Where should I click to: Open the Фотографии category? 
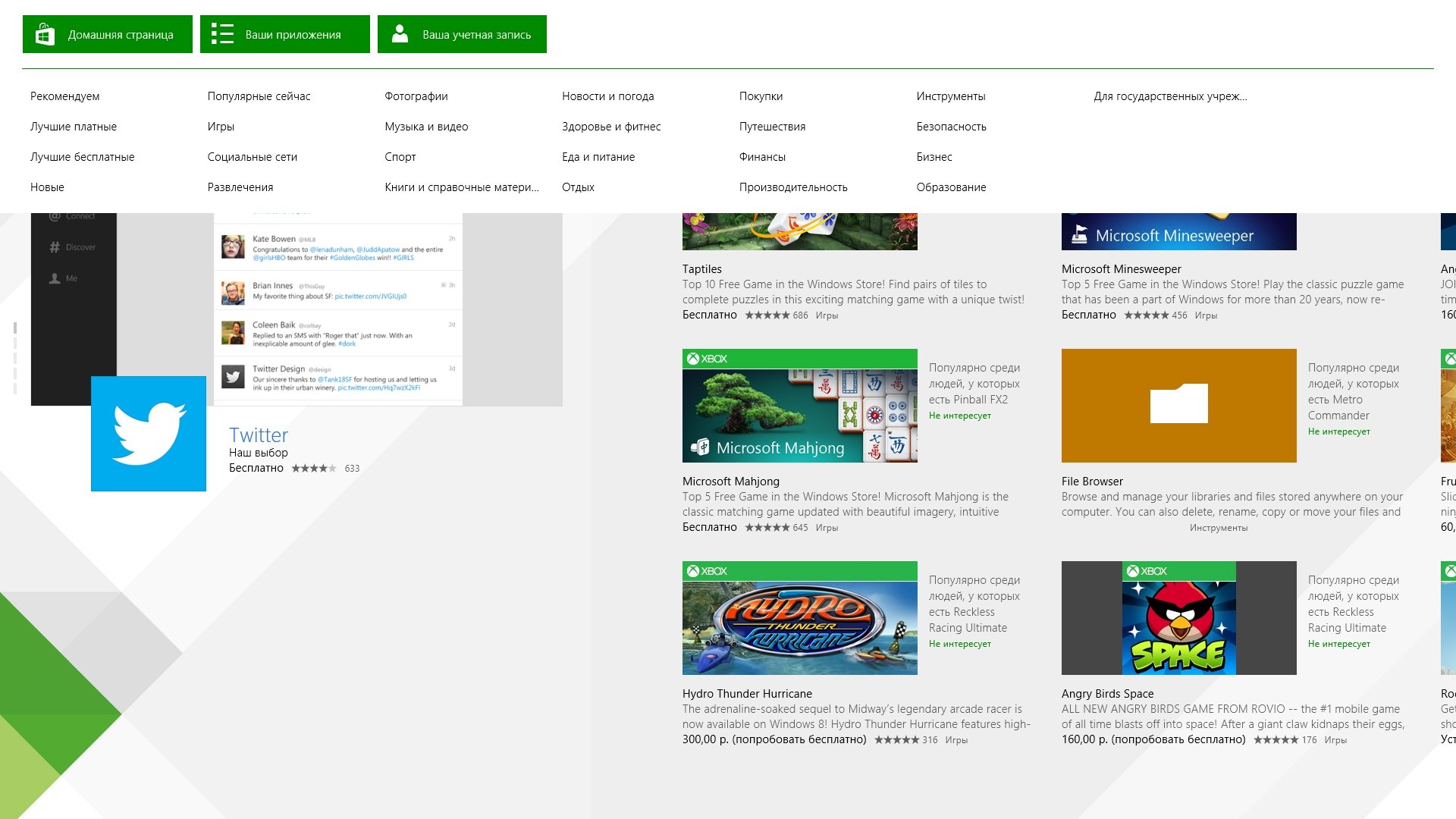(416, 96)
